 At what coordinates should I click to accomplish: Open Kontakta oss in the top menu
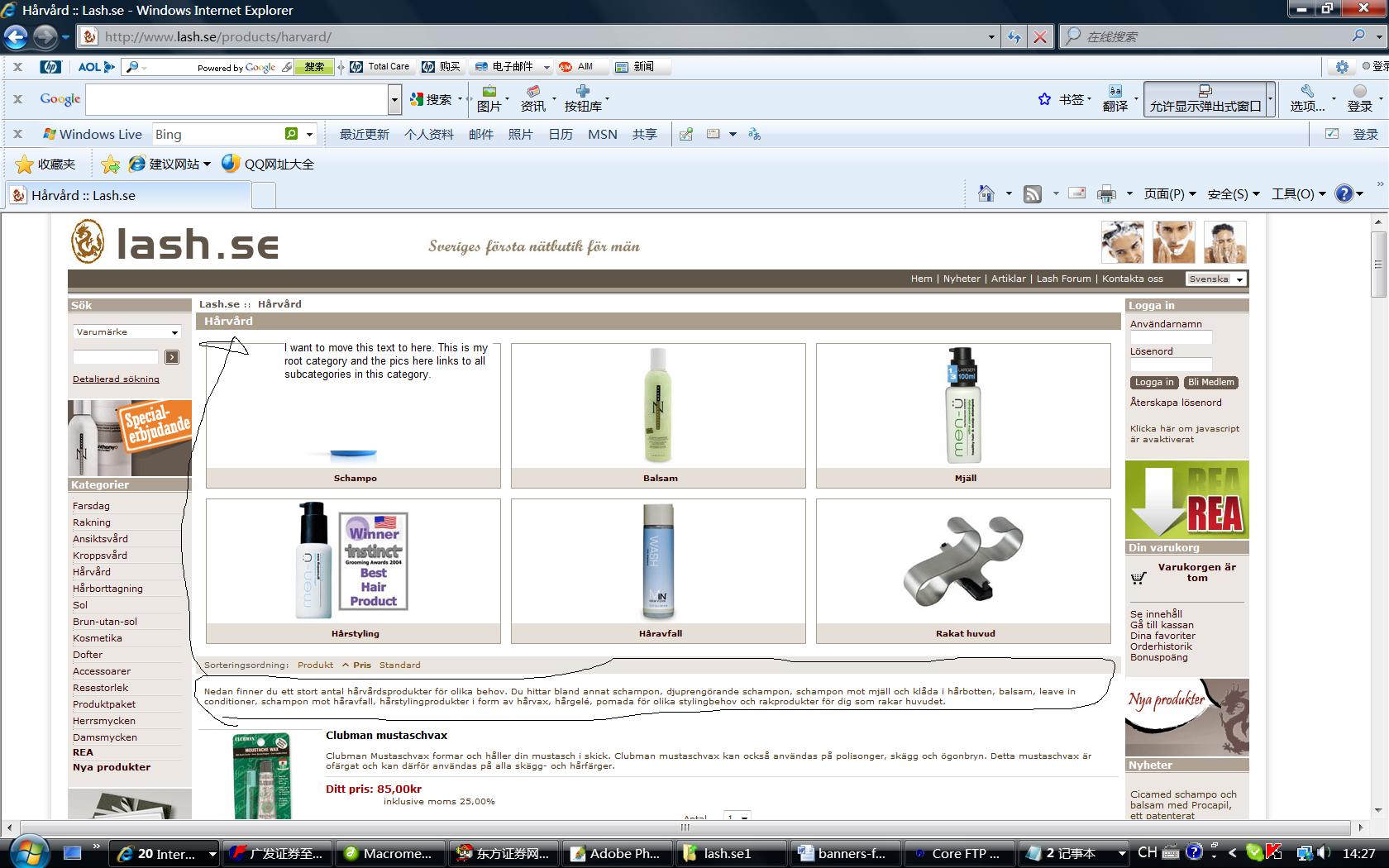(1132, 279)
